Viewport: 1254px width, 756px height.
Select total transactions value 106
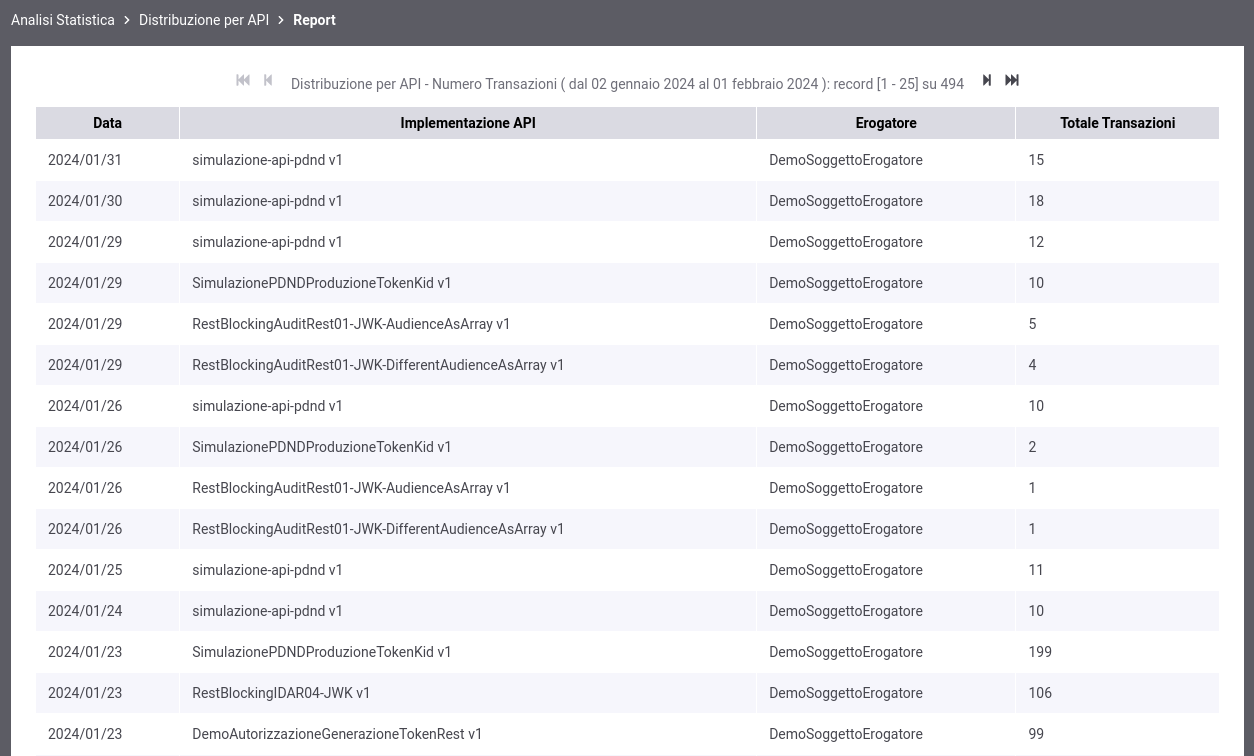tap(1040, 693)
